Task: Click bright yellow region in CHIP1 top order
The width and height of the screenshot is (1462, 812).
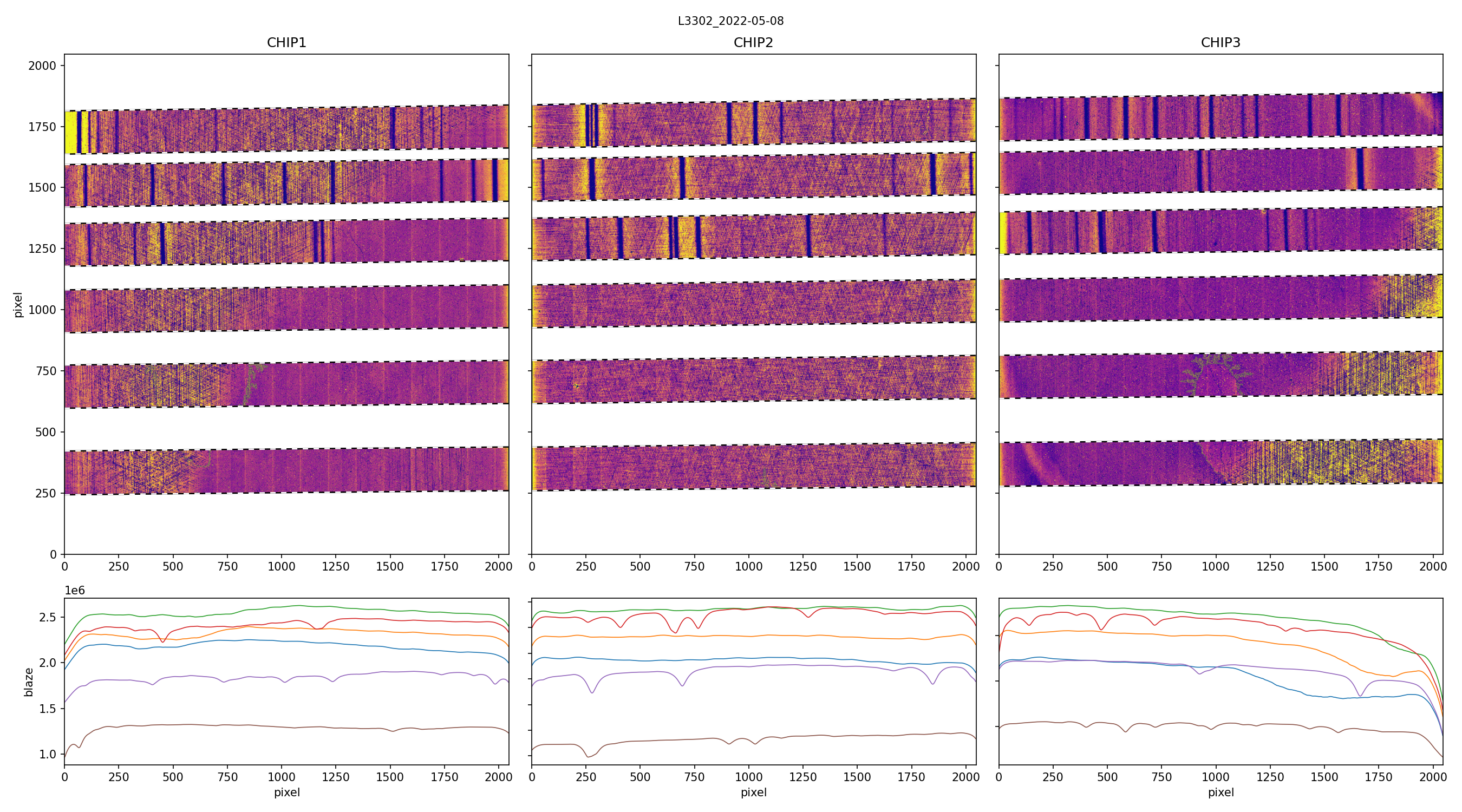Action: (x=70, y=133)
